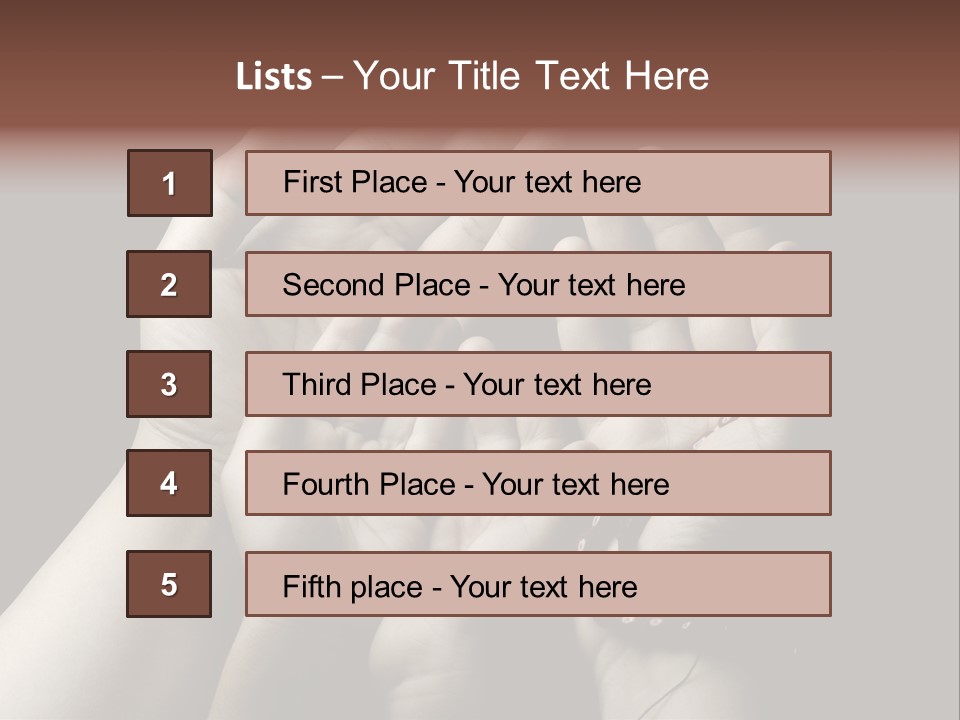Select the Your Title Text Here heading

coord(531,76)
